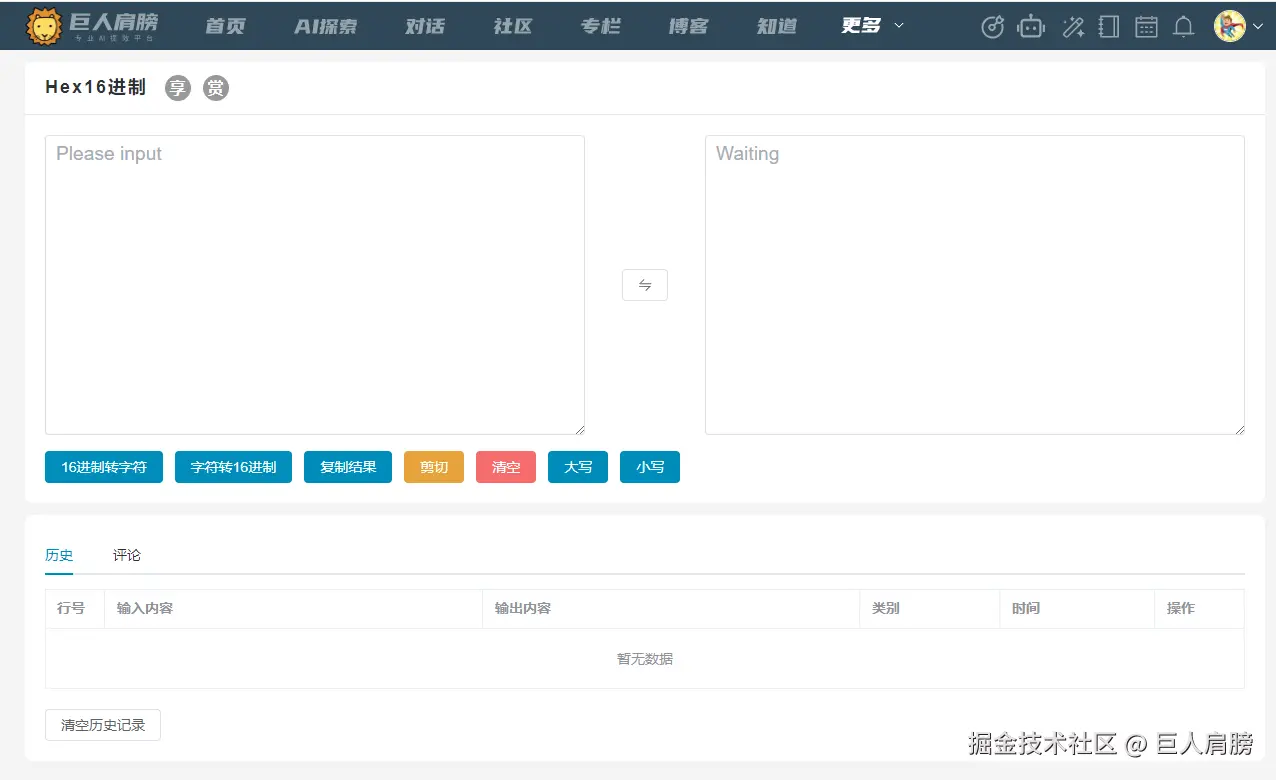This screenshot has width=1276, height=780.
Task: Click the 大写 uppercase button
Action: coord(578,467)
